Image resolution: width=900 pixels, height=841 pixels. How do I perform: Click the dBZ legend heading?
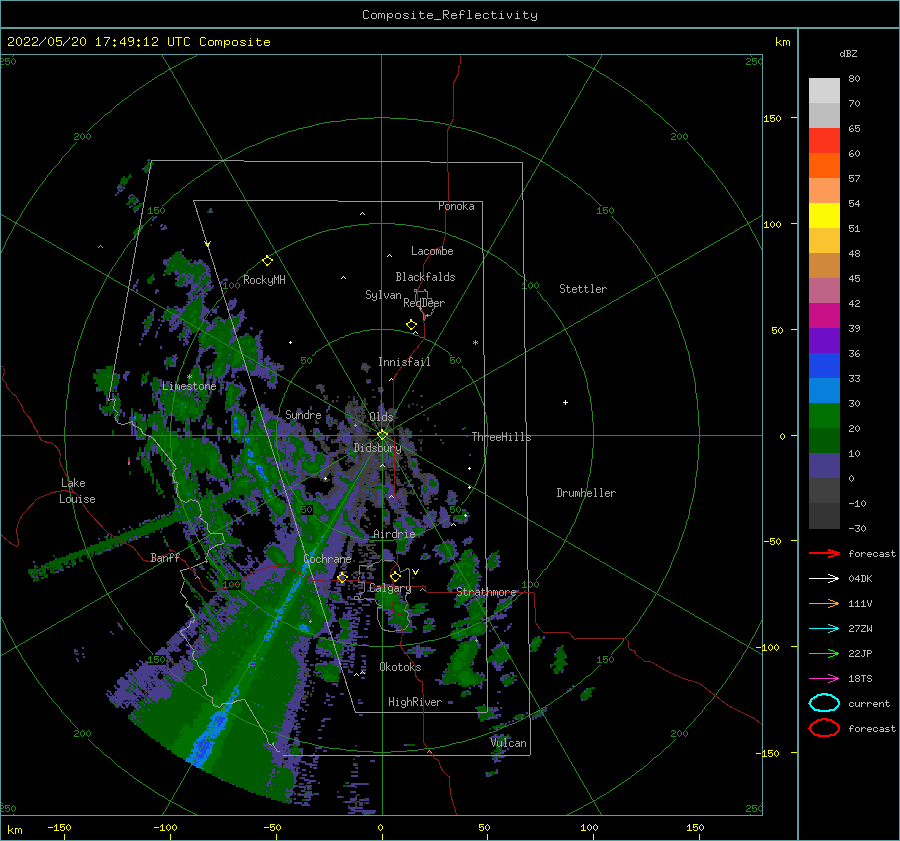(848, 53)
